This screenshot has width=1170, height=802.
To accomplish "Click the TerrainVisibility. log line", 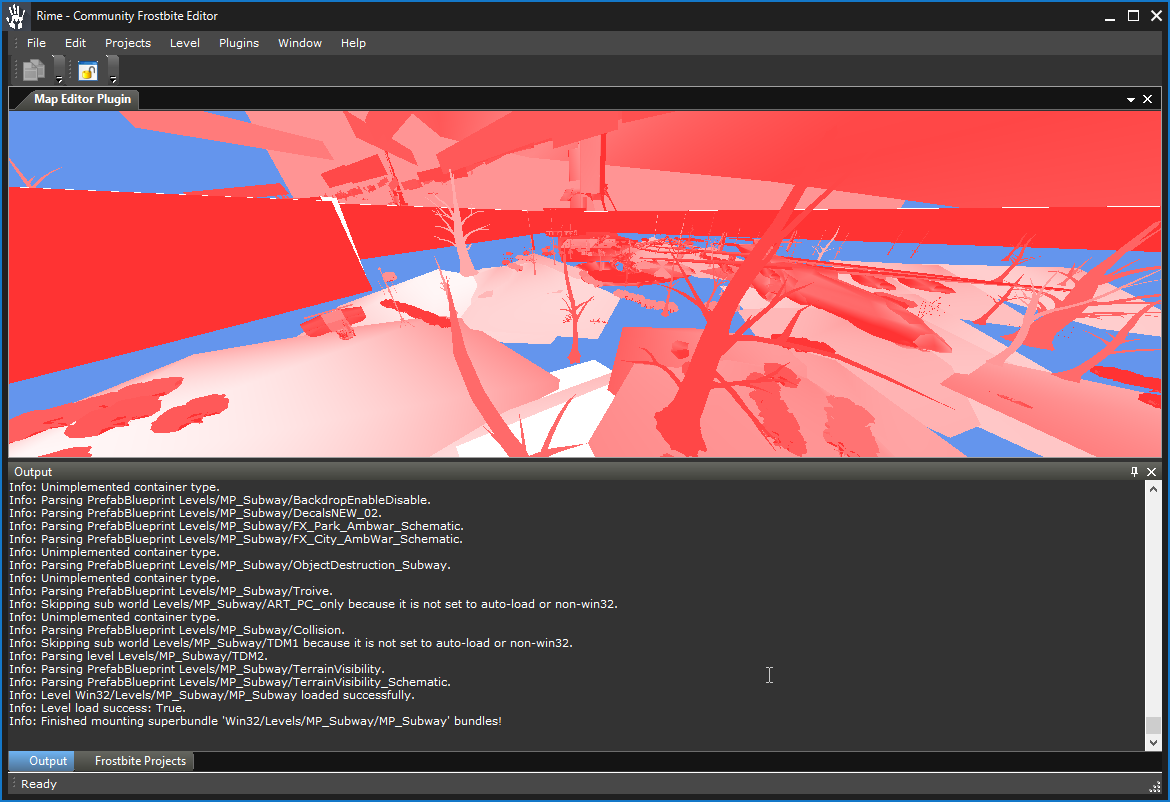I will coord(197,669).
